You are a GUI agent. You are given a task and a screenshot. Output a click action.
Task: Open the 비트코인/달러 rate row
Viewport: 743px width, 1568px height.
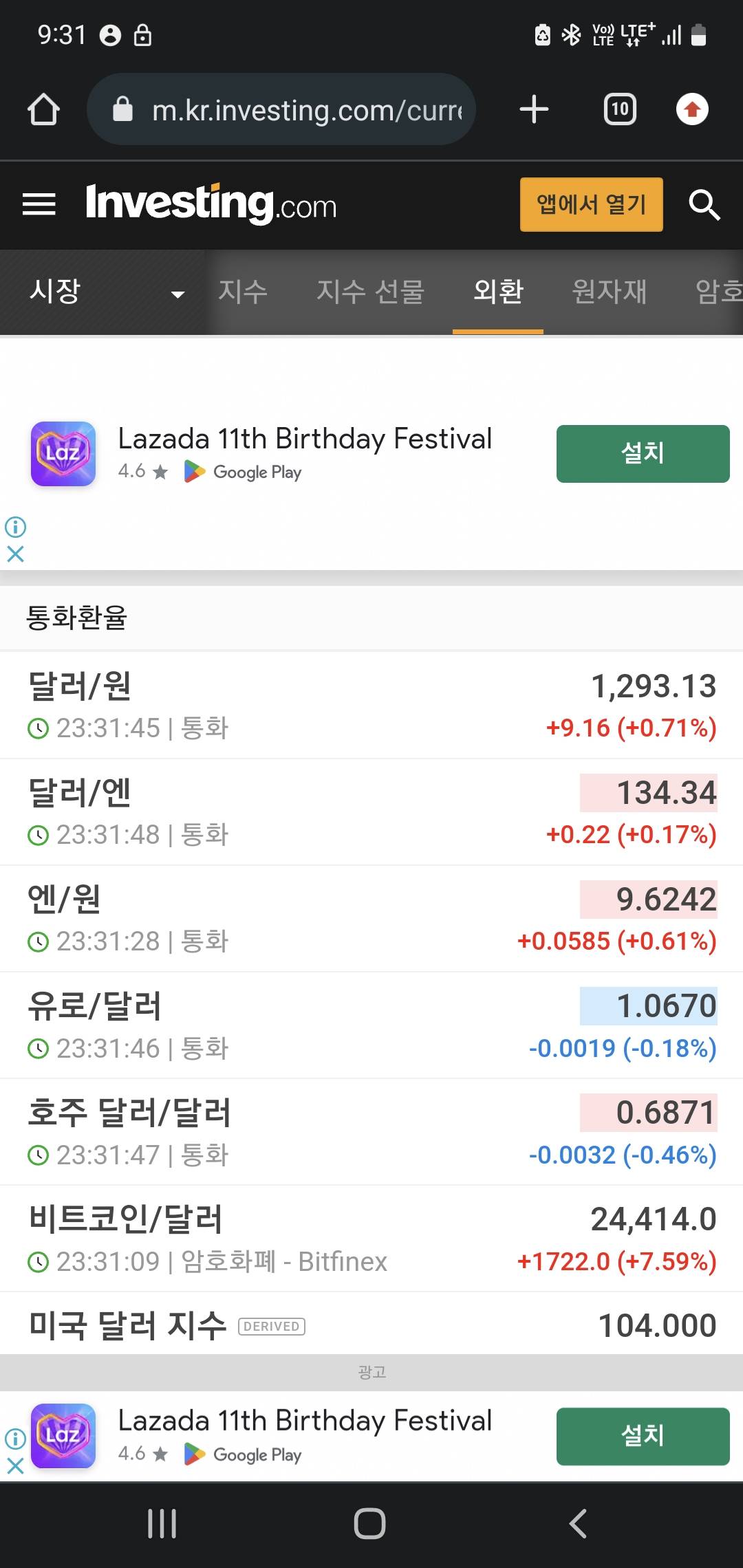(x=371, y=1238)
